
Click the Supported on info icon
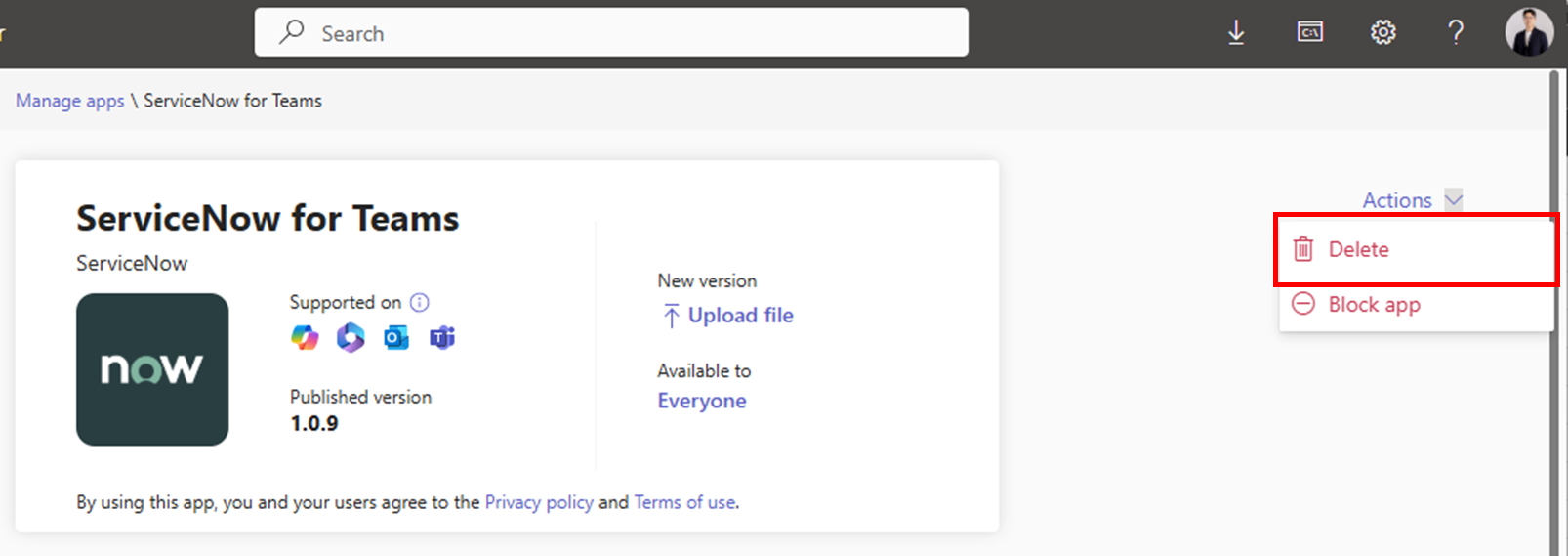[419, 302]
